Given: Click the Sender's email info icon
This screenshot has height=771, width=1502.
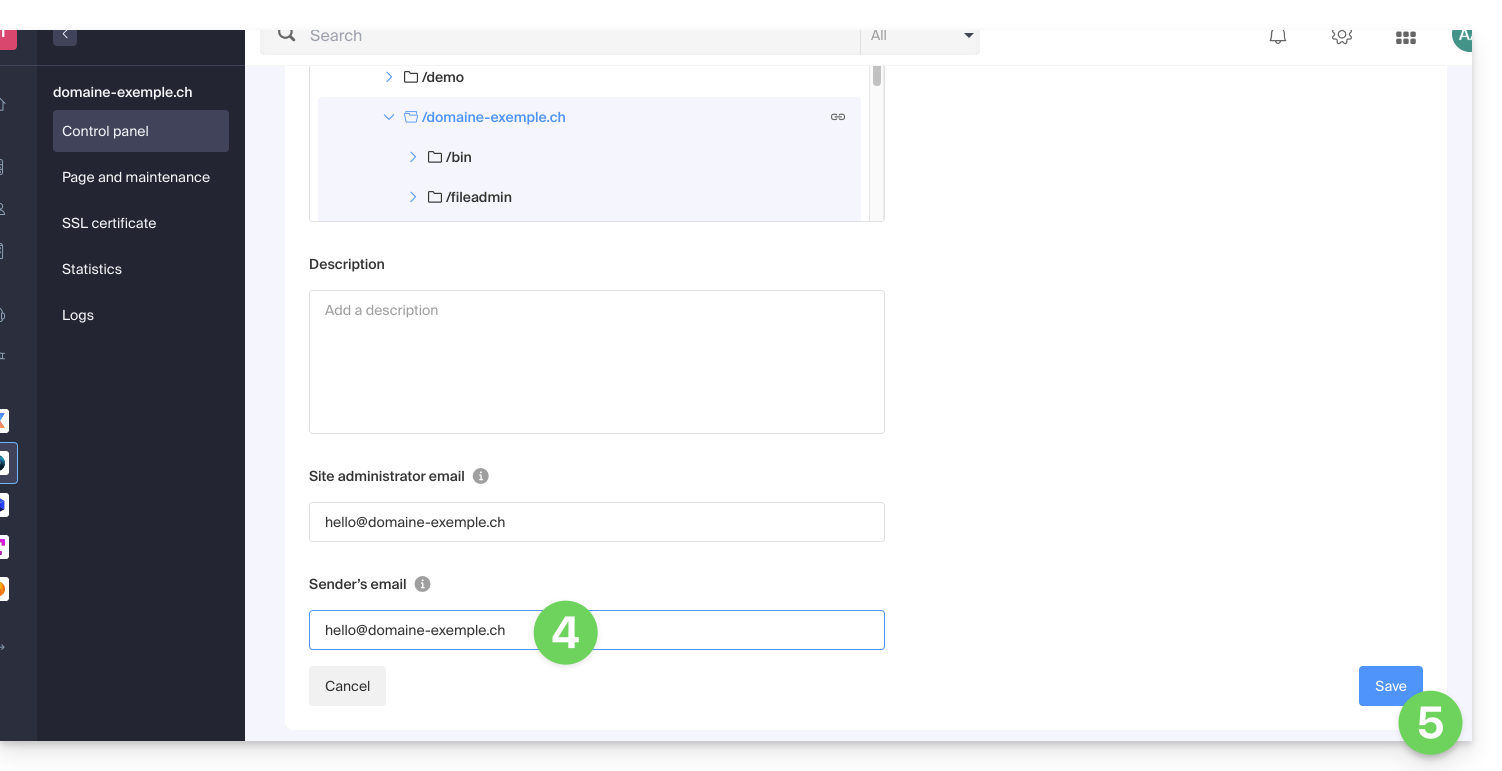Looking at the screenshot, I should (422, 584).
